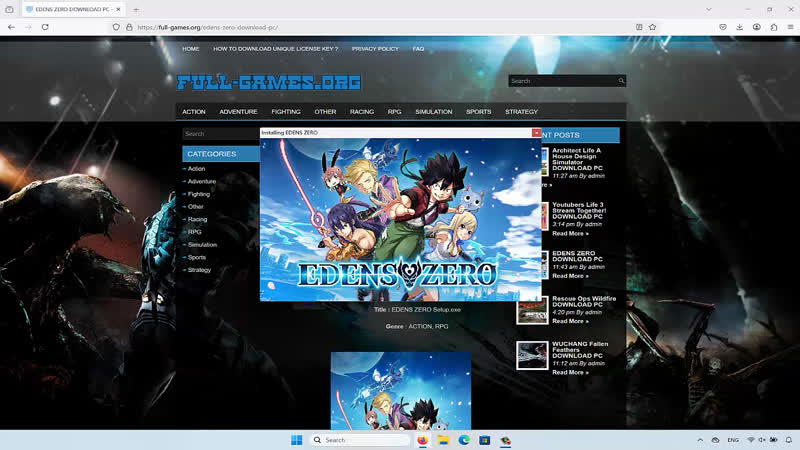The width and height of the screenshot is (800, 450).
Task: Open the OneDrive cloud tray icon
Action: (x=715, y=440)
